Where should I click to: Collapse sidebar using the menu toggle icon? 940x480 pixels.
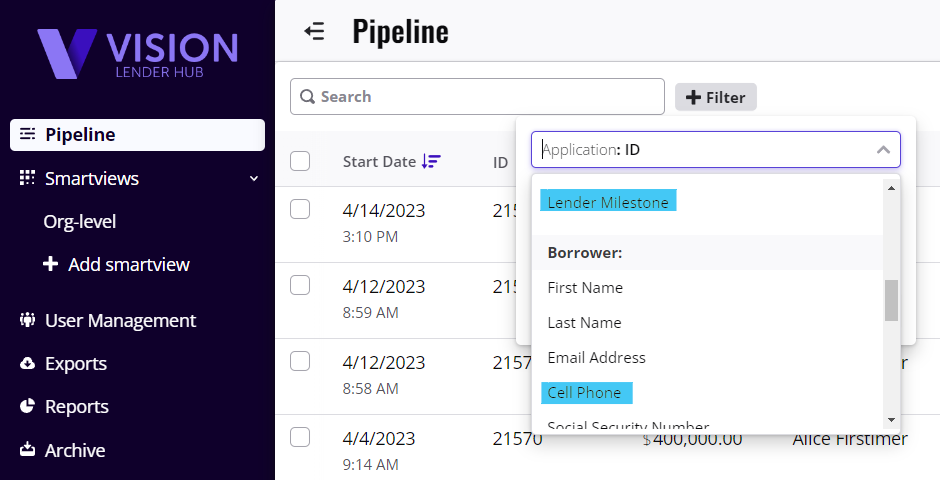315,32
